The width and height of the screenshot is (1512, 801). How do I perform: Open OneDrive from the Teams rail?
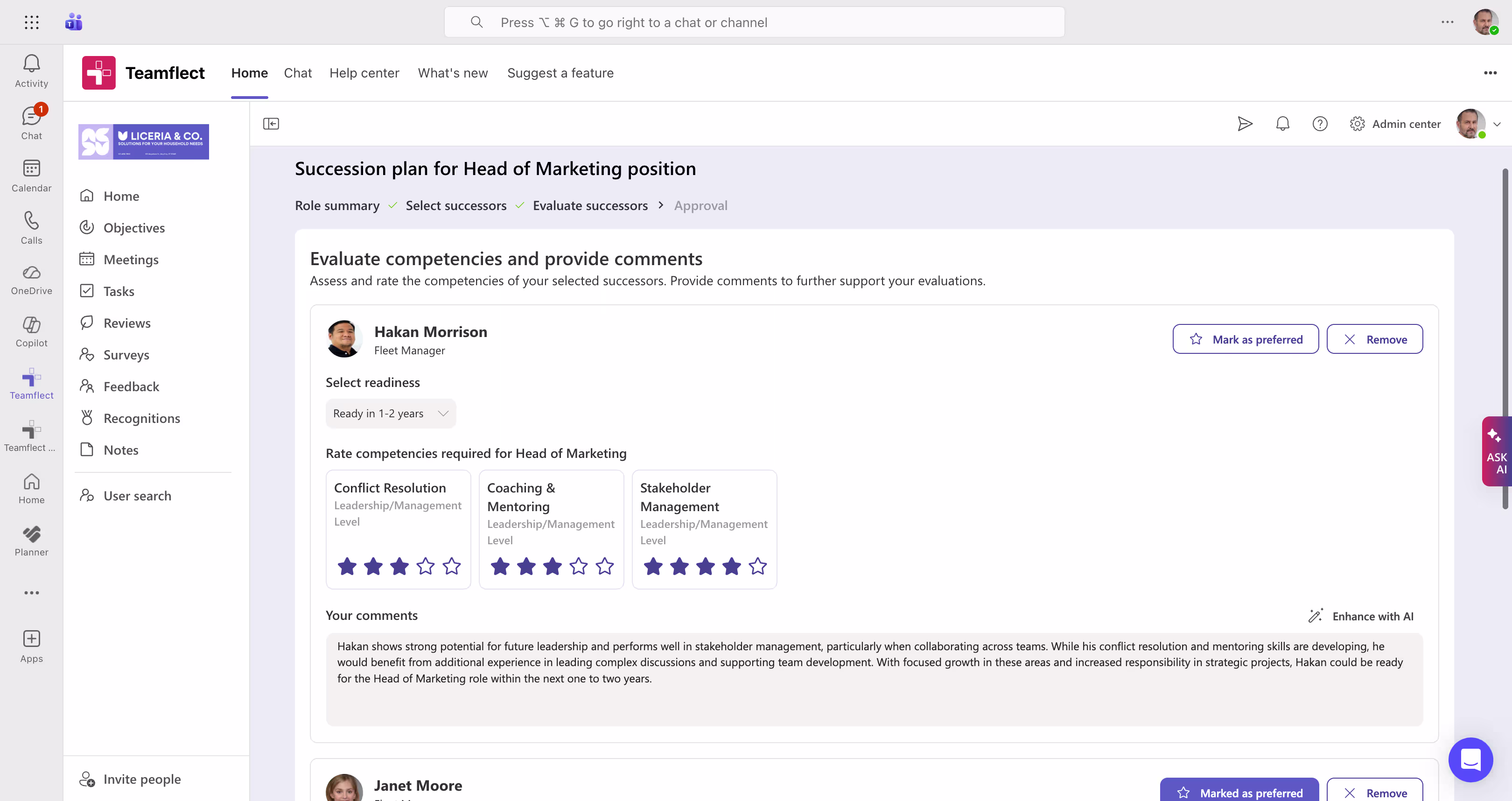pyautogui.click(x=32, y=280)
